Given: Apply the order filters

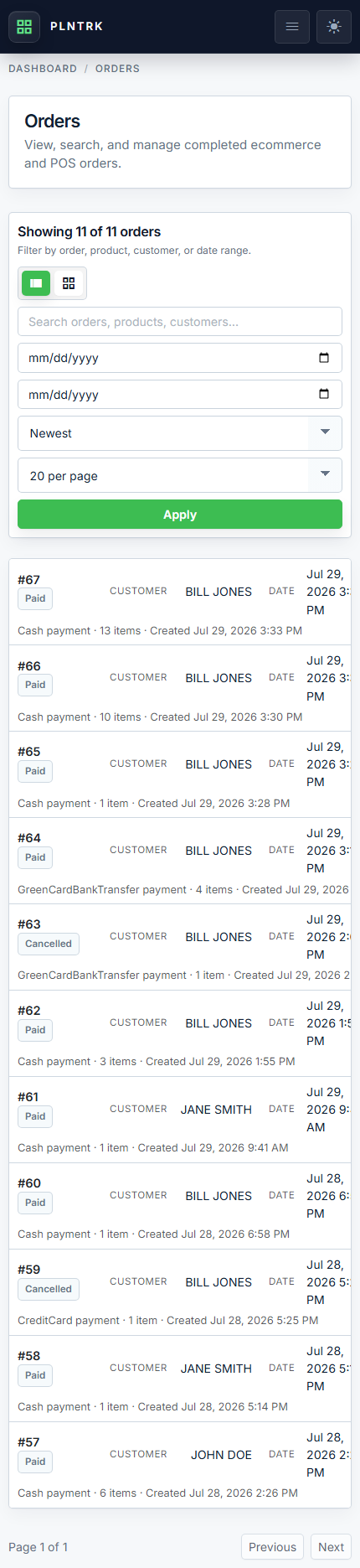Looking at the screenshot, I should [180, 515].
